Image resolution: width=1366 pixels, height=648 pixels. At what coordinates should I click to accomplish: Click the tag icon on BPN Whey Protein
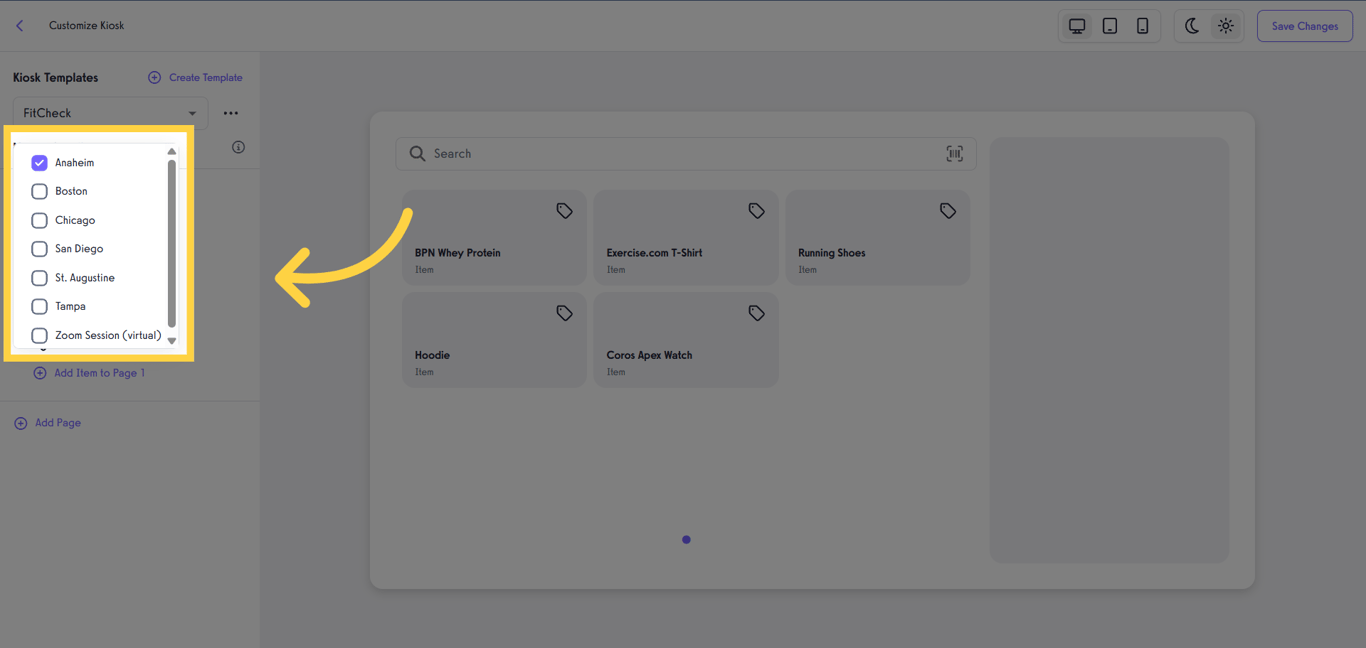click(x=563, y=210)
